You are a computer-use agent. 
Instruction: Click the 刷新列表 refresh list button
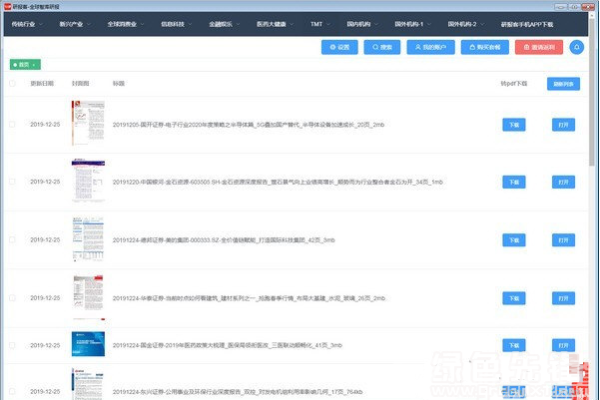click(563, 84)
